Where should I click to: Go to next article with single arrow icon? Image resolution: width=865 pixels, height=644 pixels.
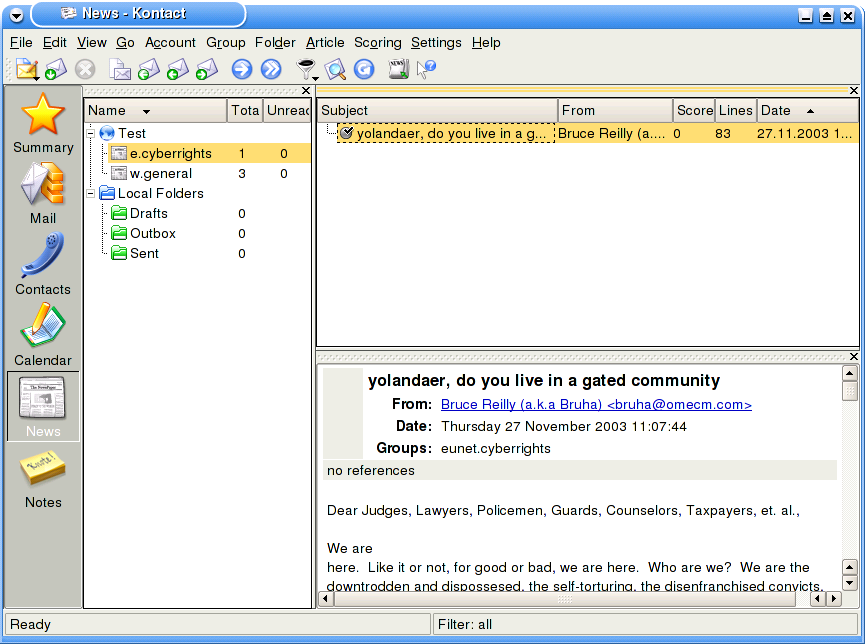pos(242,69)
